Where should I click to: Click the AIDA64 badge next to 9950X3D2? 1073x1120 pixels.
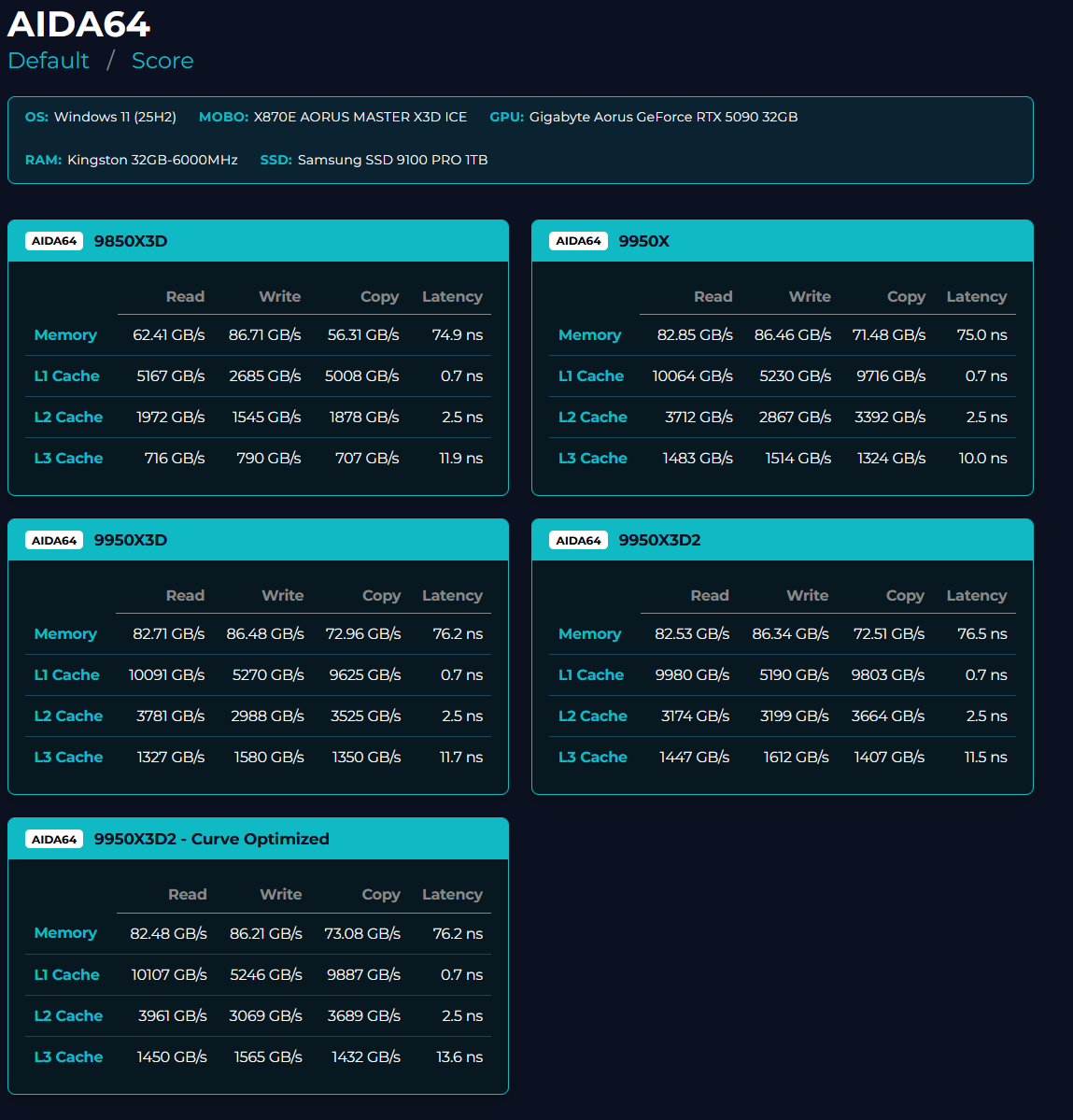point(578,540)
